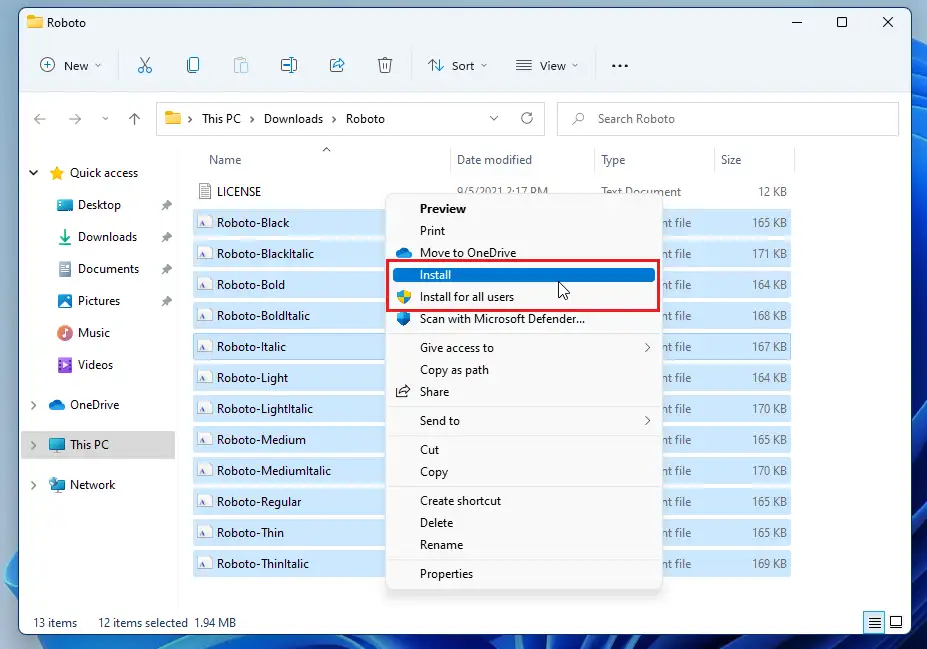927x649 pixels.
Task: Expand the This PC tree node
Action: (34, 444)
